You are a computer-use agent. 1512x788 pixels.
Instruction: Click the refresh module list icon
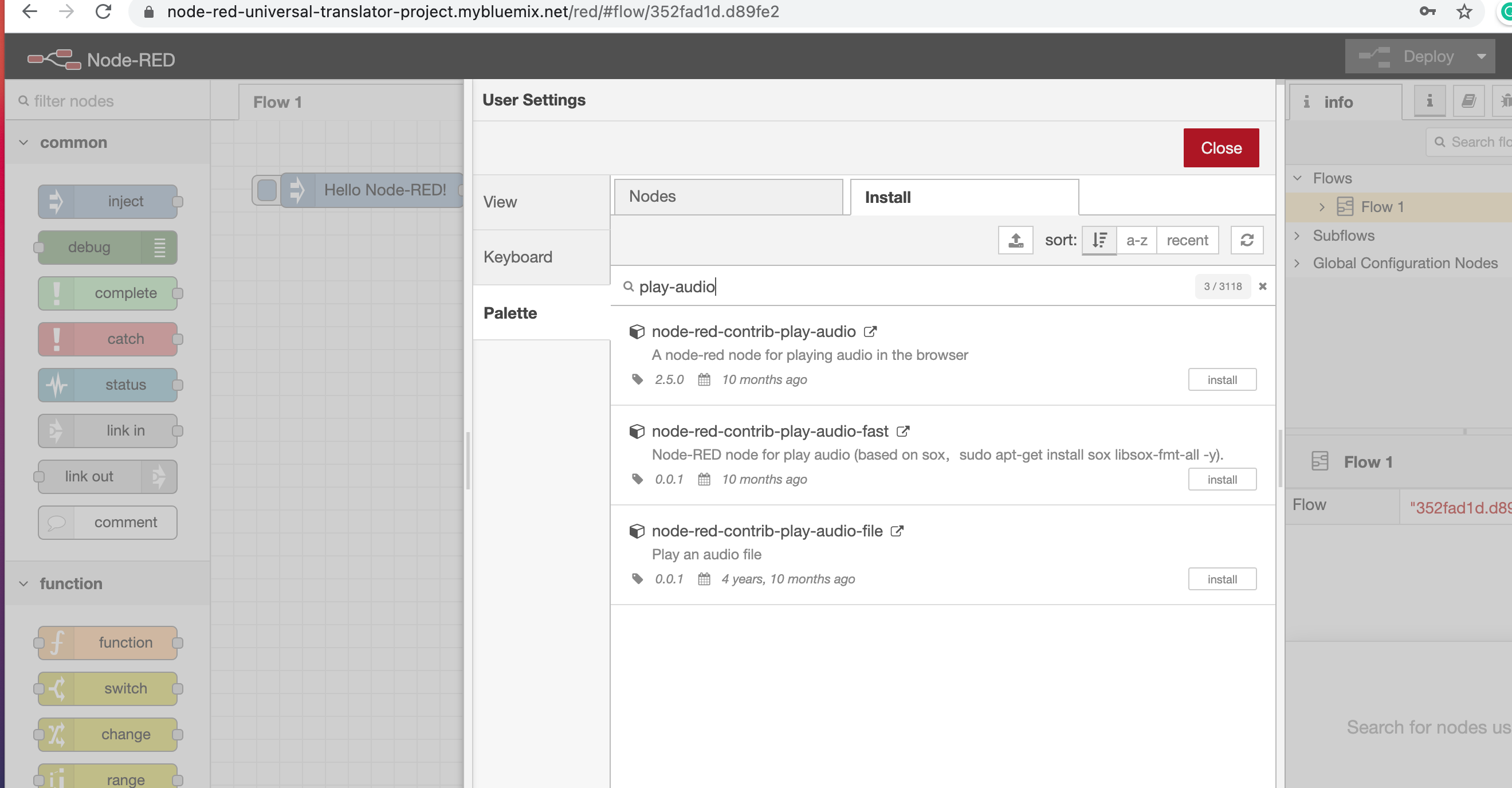click(1247, 240)
